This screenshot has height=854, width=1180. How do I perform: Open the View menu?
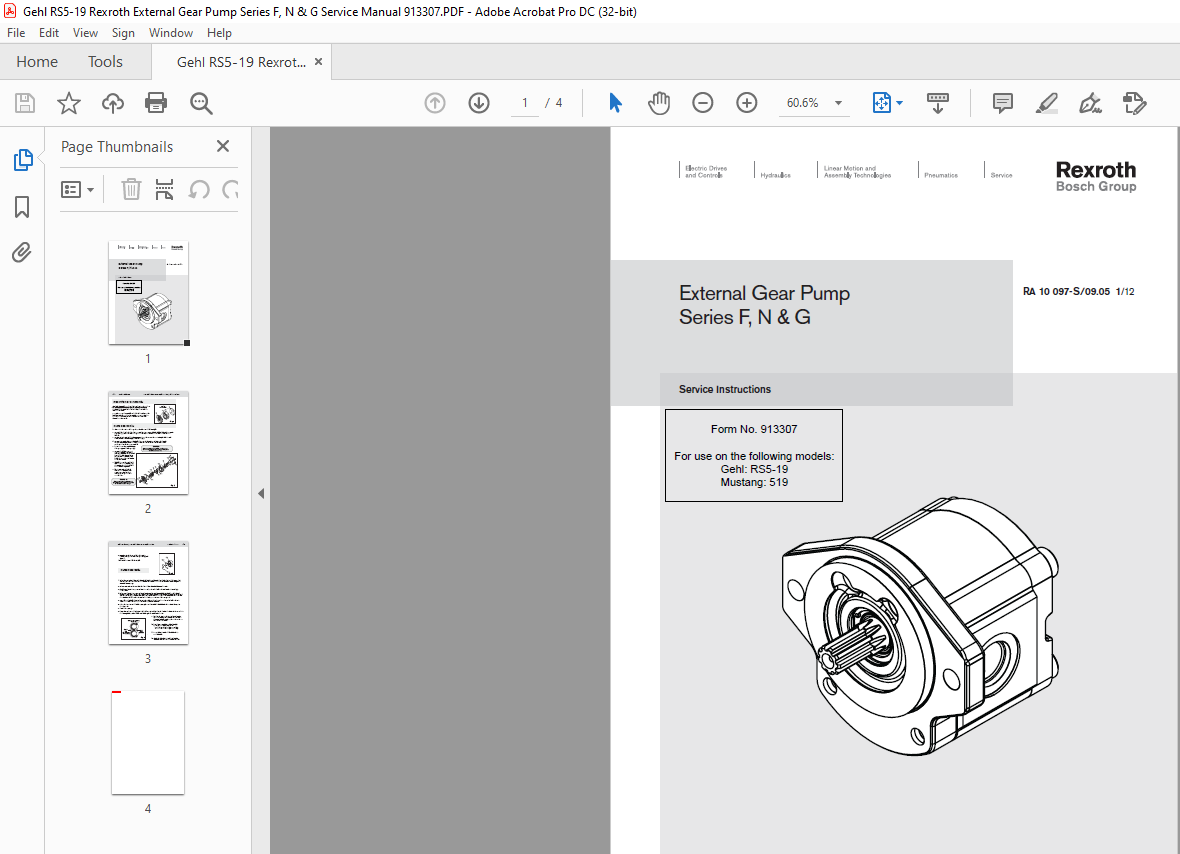(85, 32)
